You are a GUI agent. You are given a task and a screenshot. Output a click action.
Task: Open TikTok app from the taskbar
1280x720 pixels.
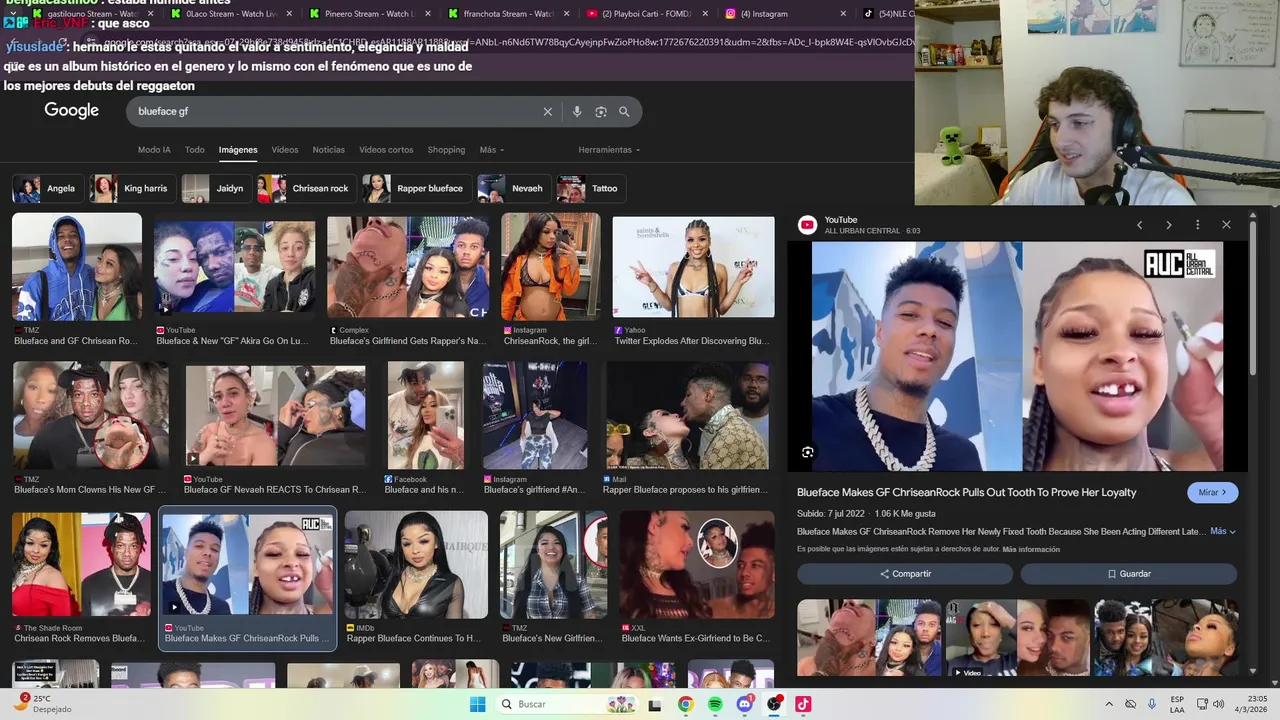point(803,704)
